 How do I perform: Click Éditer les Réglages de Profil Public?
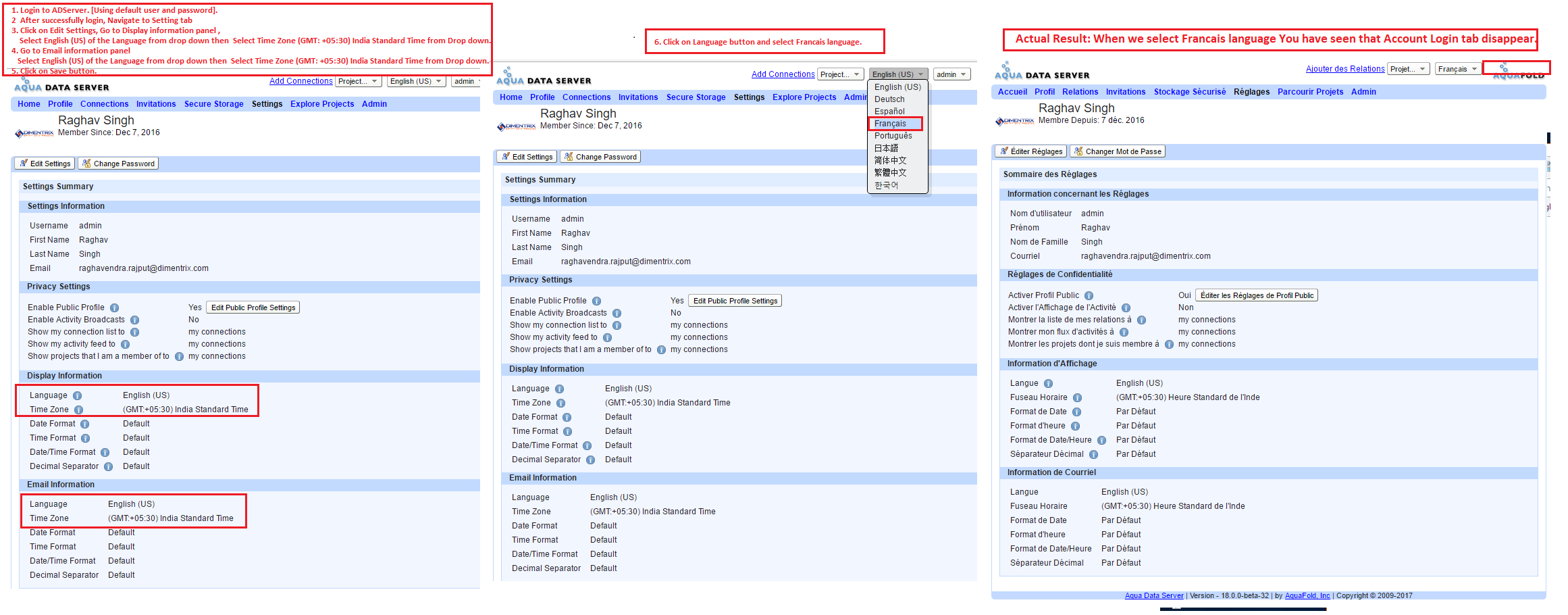coord(1257,295)
